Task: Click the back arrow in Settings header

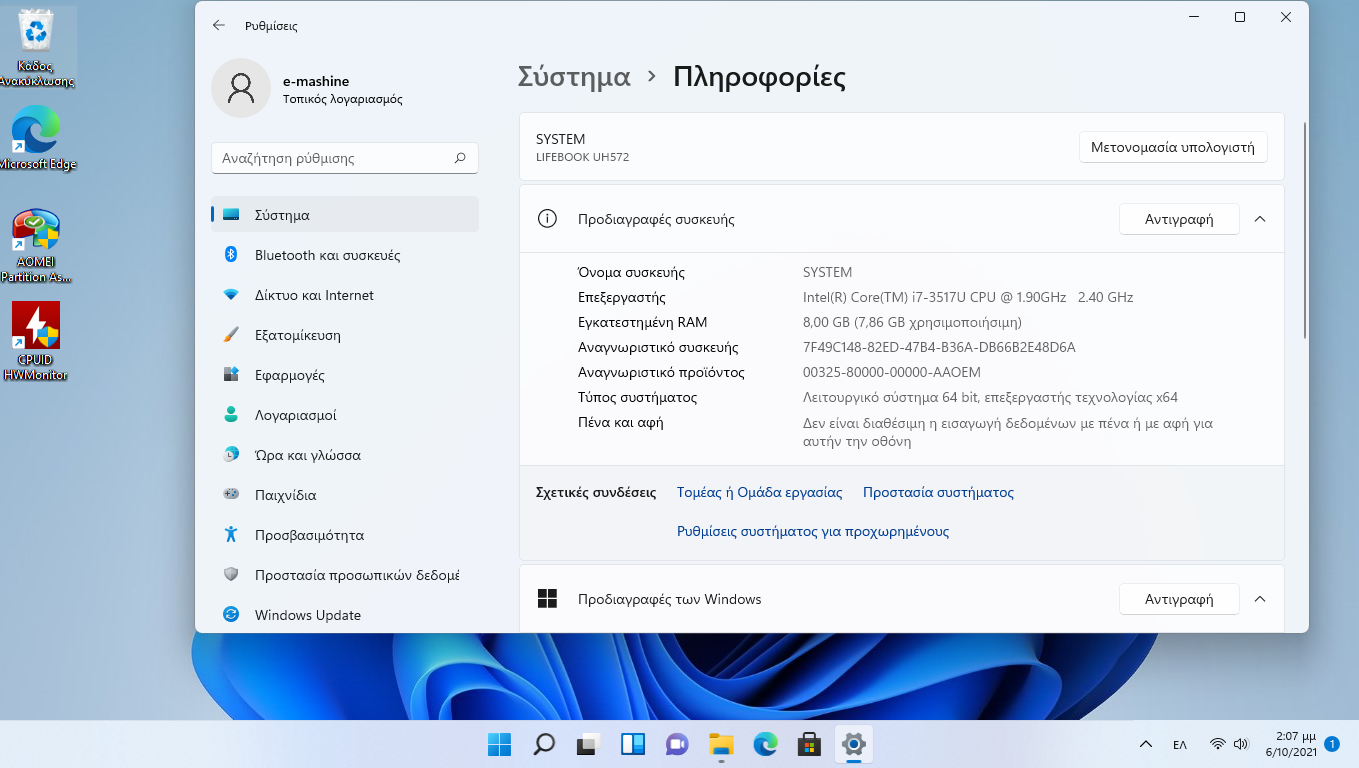Action: 219,25
